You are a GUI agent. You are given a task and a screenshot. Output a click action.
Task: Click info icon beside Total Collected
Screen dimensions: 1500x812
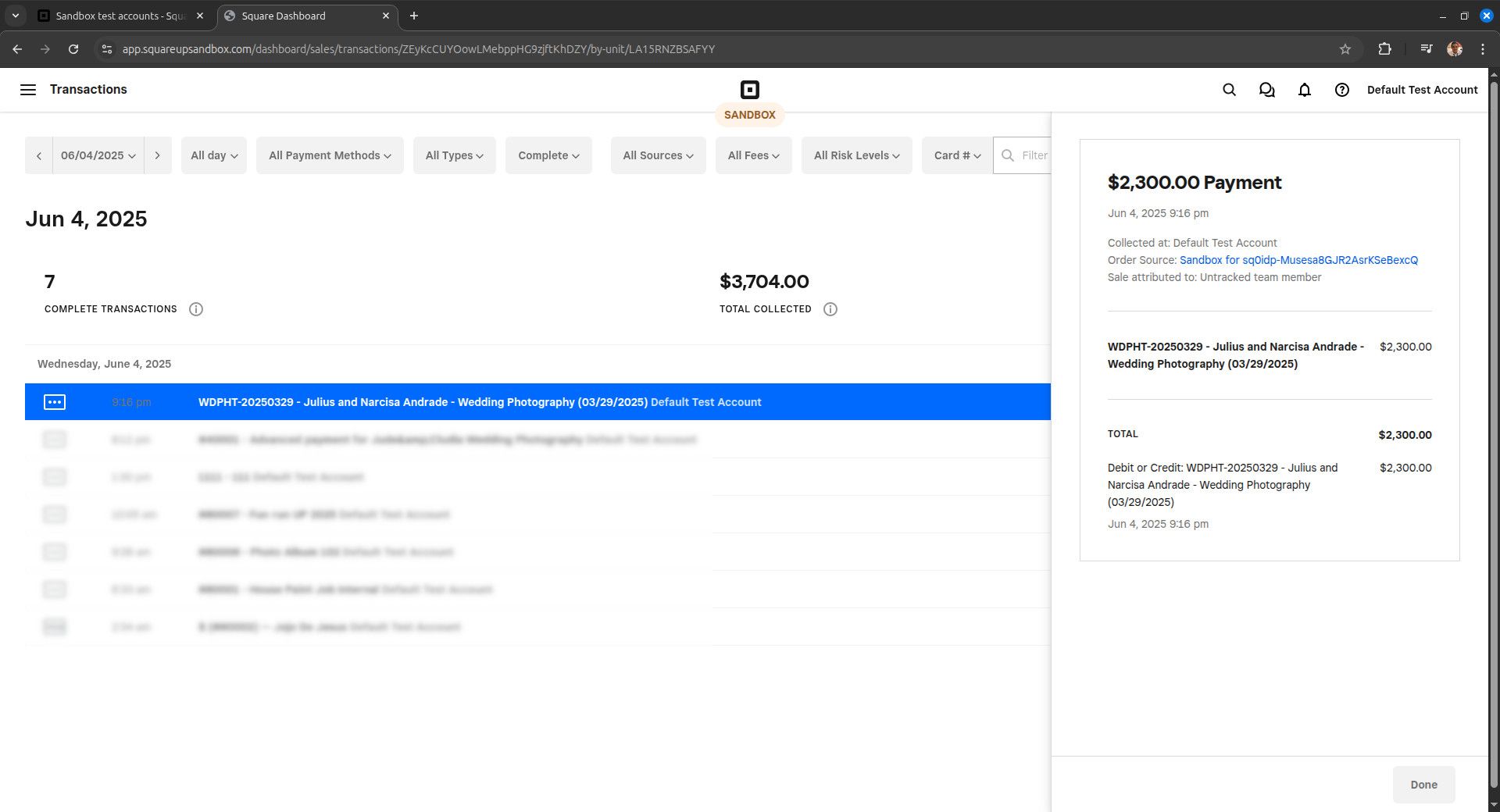point(830,309)
